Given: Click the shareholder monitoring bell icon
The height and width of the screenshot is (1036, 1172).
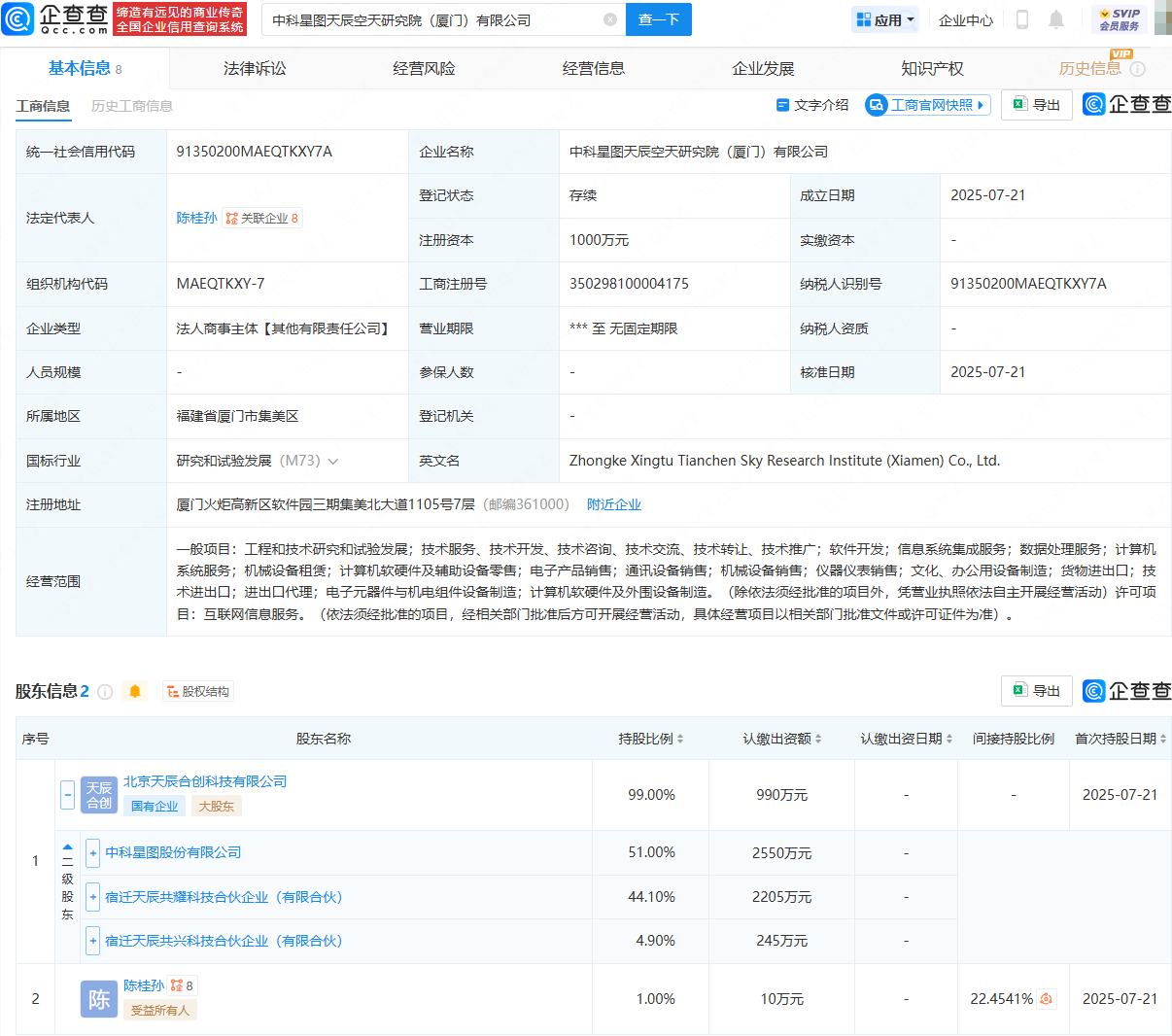Looking at the screenshot, I should tap(135, 691).
